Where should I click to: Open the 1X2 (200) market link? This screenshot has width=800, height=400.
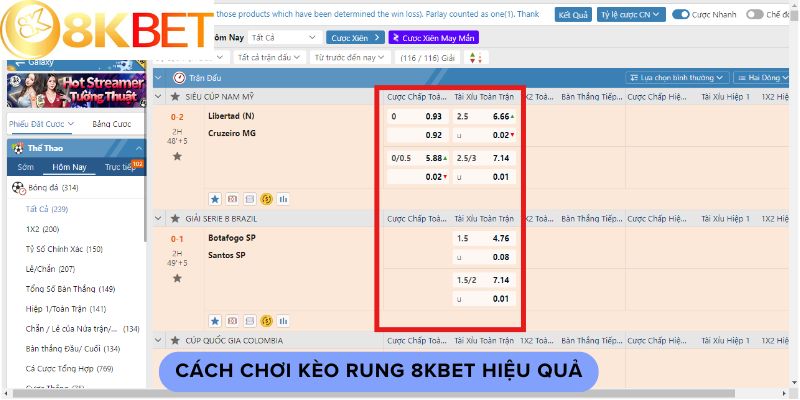tap(42, 229)
